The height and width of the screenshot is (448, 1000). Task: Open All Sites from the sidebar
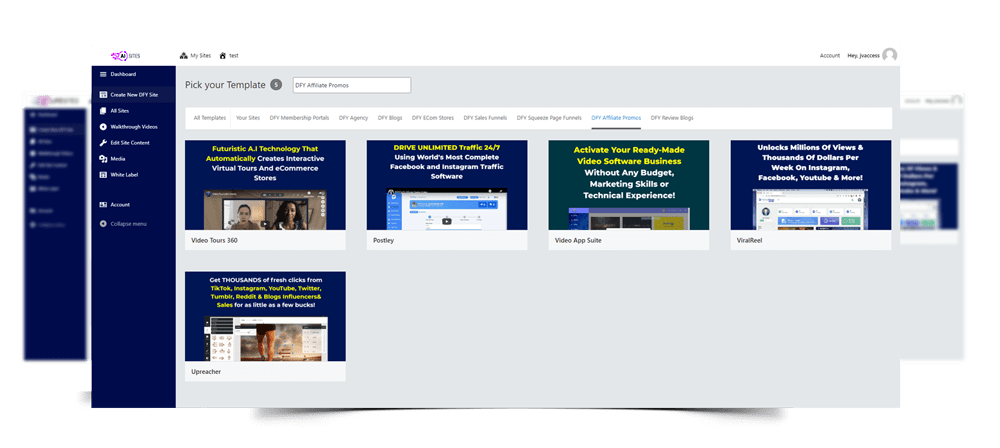click(x=120, y=110)
